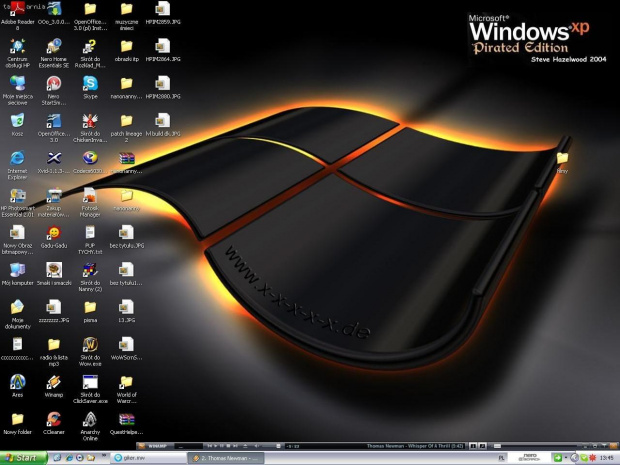
Task: Select the muzyczne śmieci folder
Action: [x=127, y=16]
